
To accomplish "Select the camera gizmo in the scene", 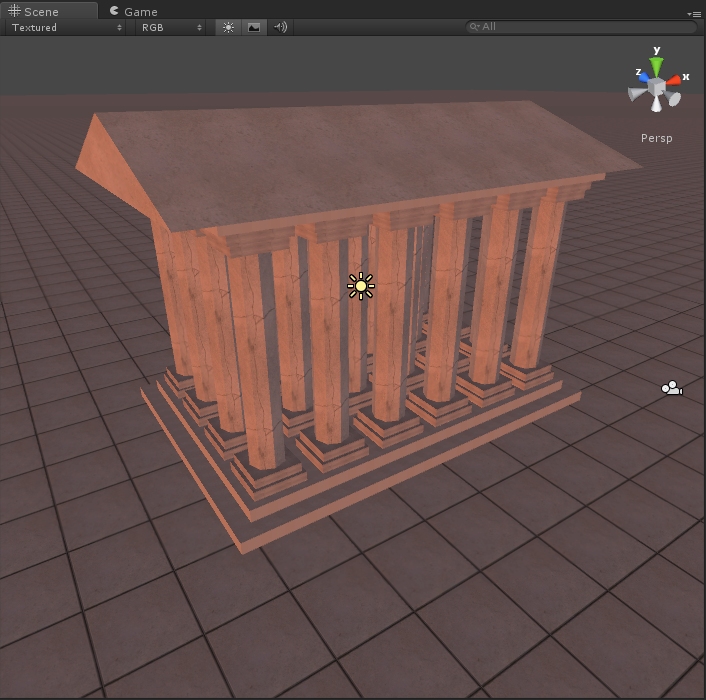I will (x=672, y=388).
